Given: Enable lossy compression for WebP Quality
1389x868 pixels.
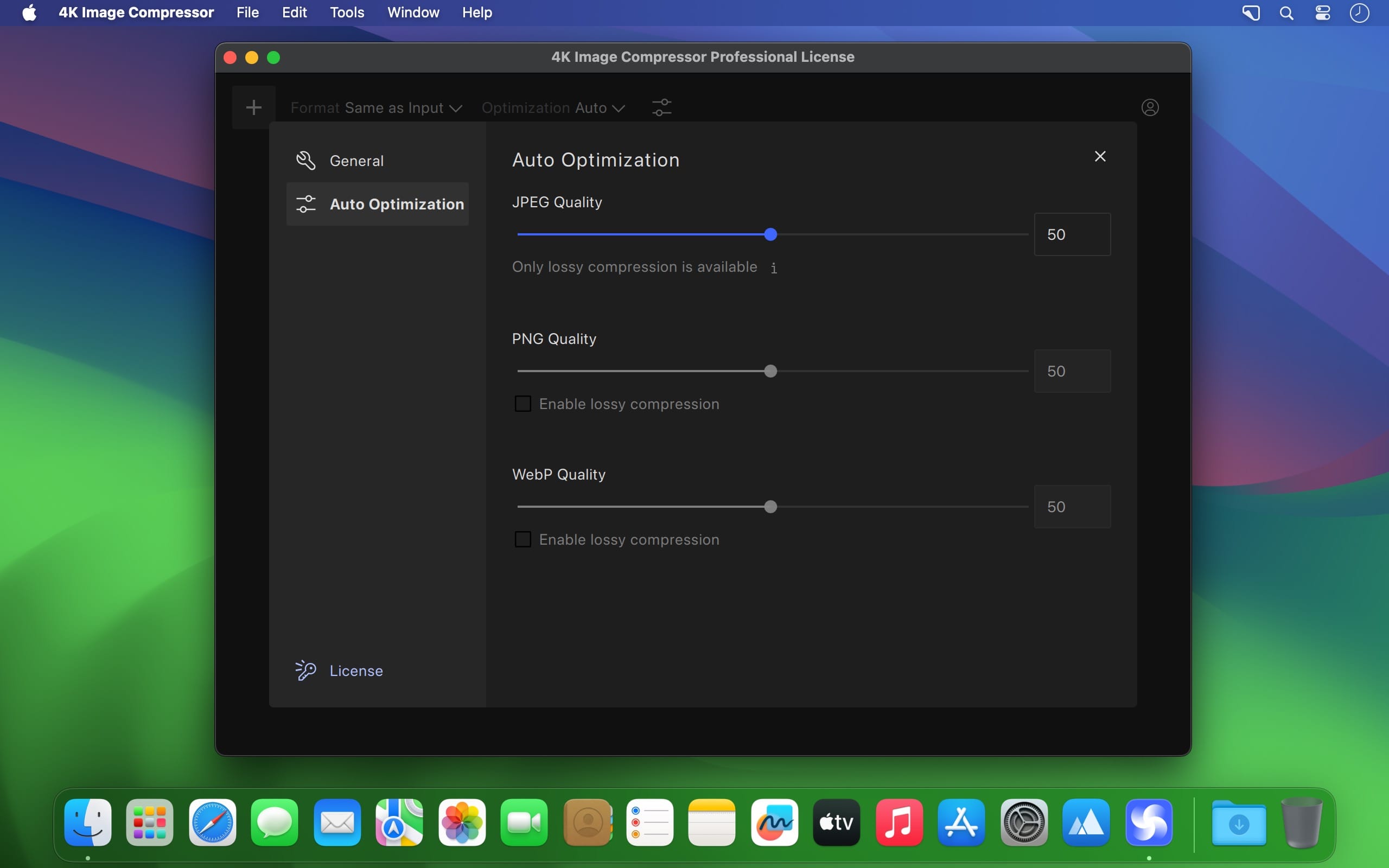Looking at the screenshot, I should (x=523, y=539).
